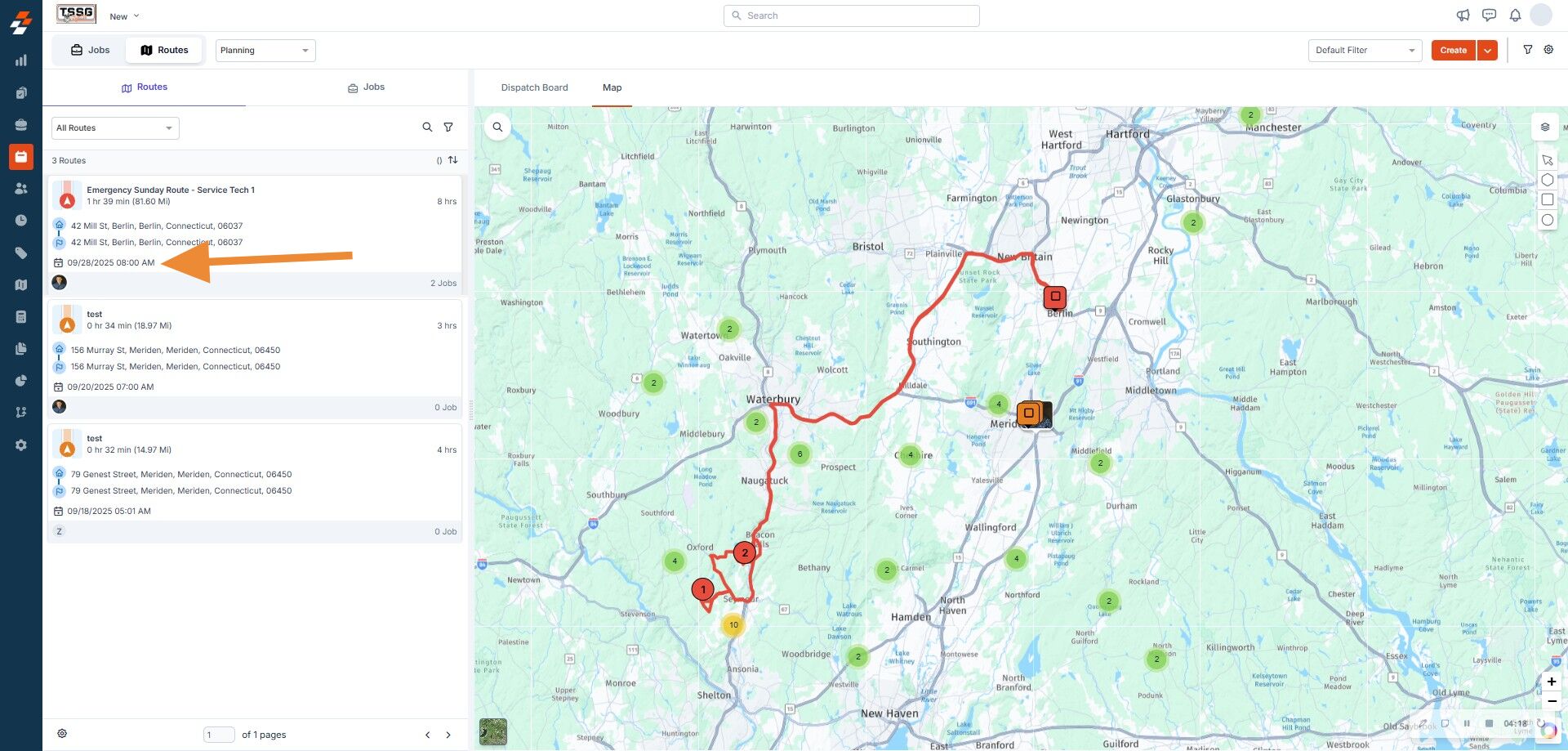This screenshot has width=1568, height=751.
Task: Search routes with the magnifier icon in list panel
Action: pyautogui.click(x=427, y=127)
